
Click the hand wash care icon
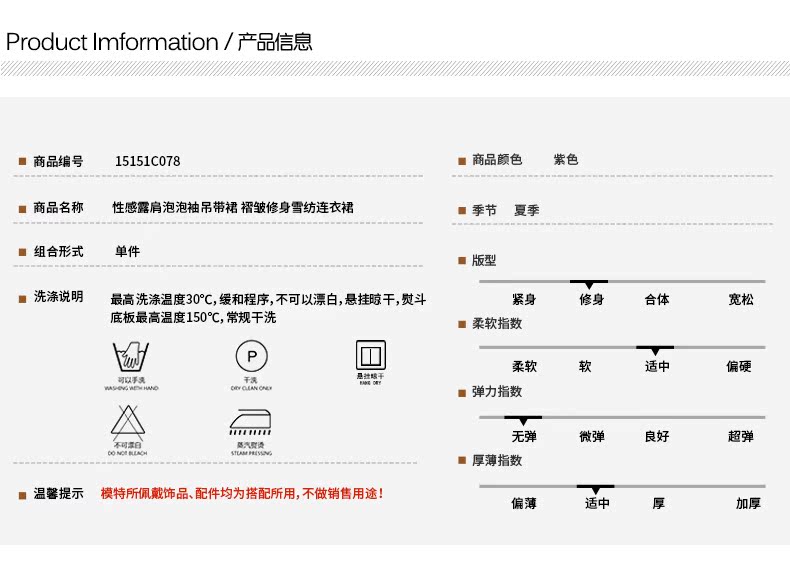(x=131, y=356)
